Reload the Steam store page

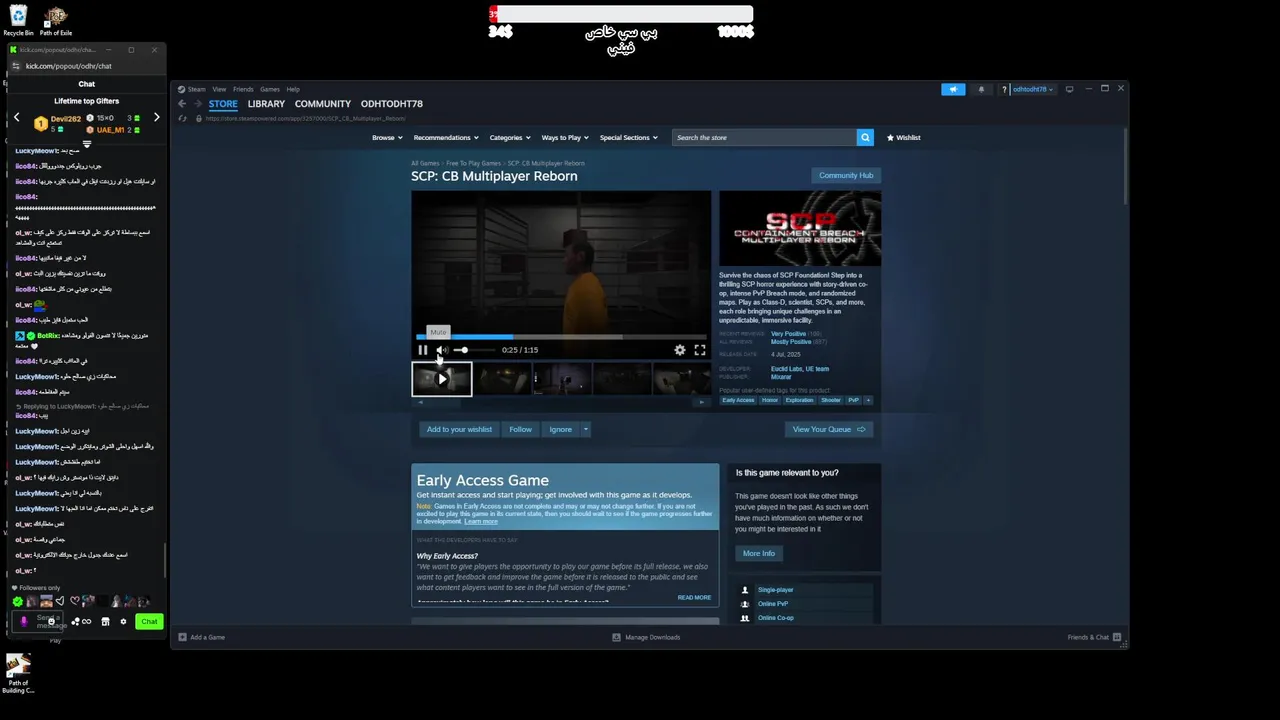pyautogui.click(x=182, y=118)
